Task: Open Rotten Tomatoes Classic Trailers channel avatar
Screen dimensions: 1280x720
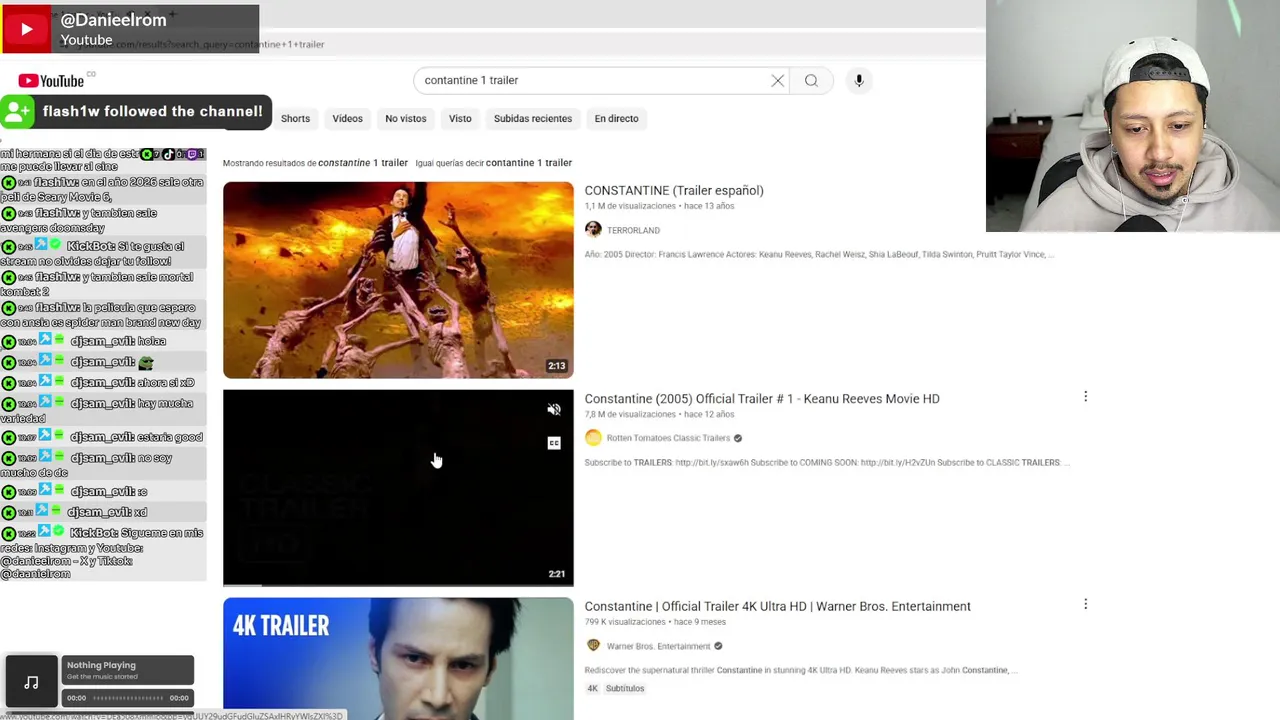Action: click(x=593, y=438)
